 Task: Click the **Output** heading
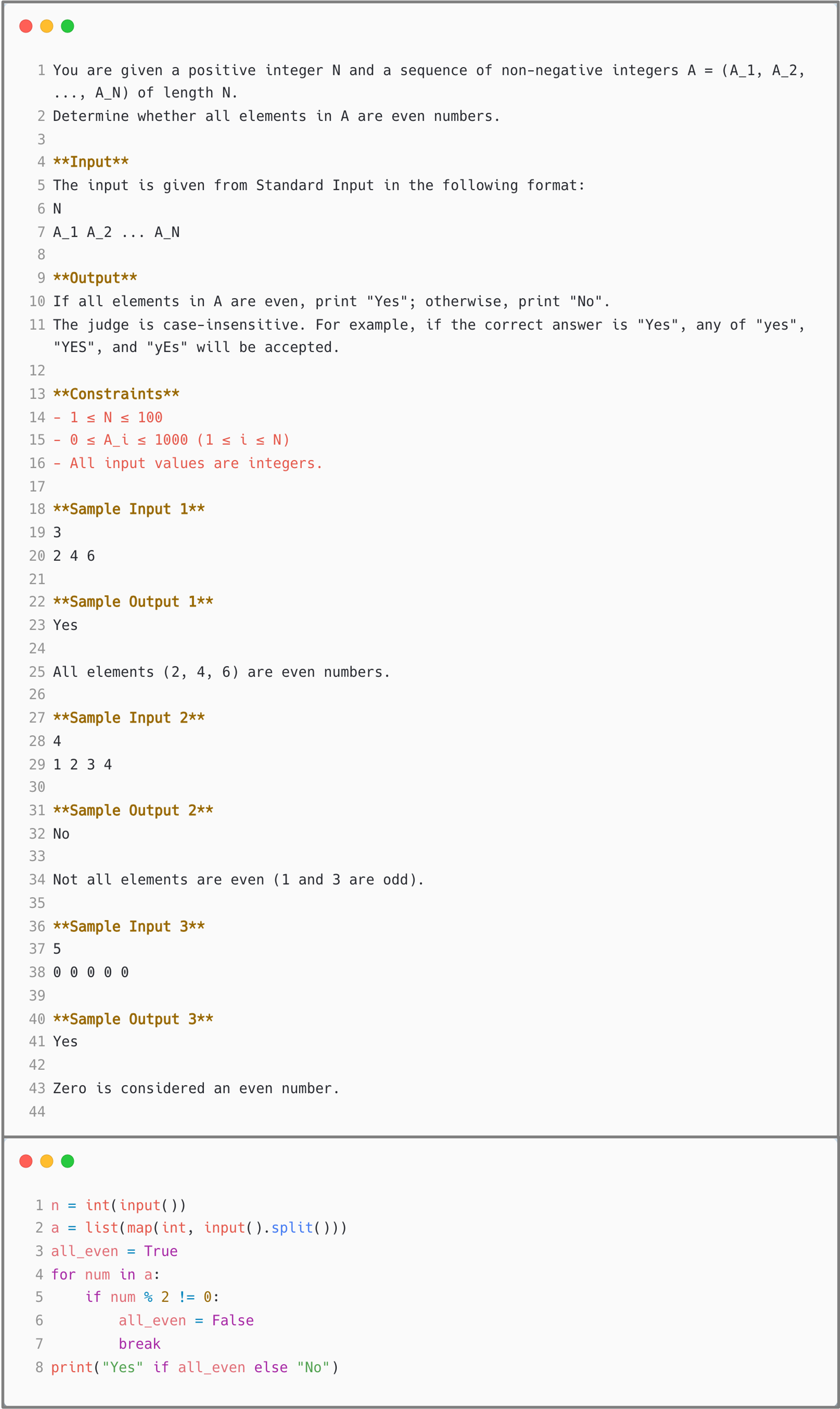point(95,278)
